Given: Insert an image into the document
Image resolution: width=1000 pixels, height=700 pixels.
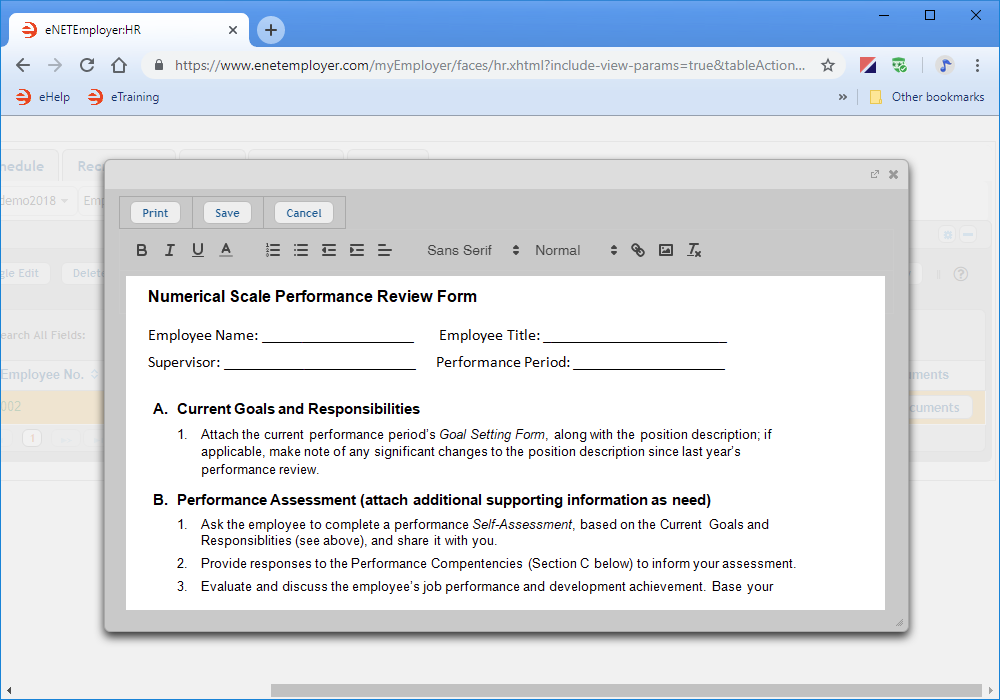Looking at the screenshot, I should (x=666, y=250).
